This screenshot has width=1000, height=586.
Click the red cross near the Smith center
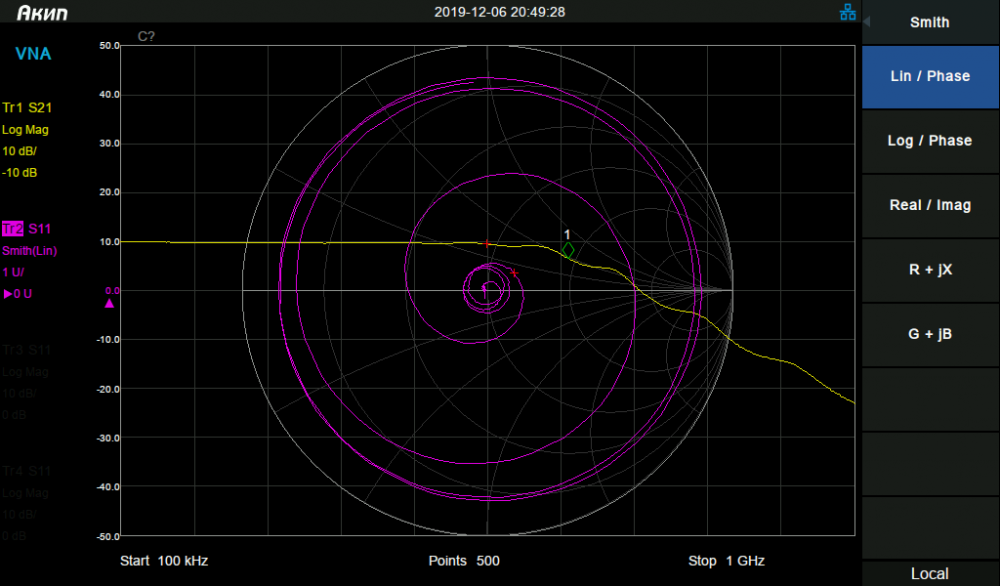click(514, 273)
